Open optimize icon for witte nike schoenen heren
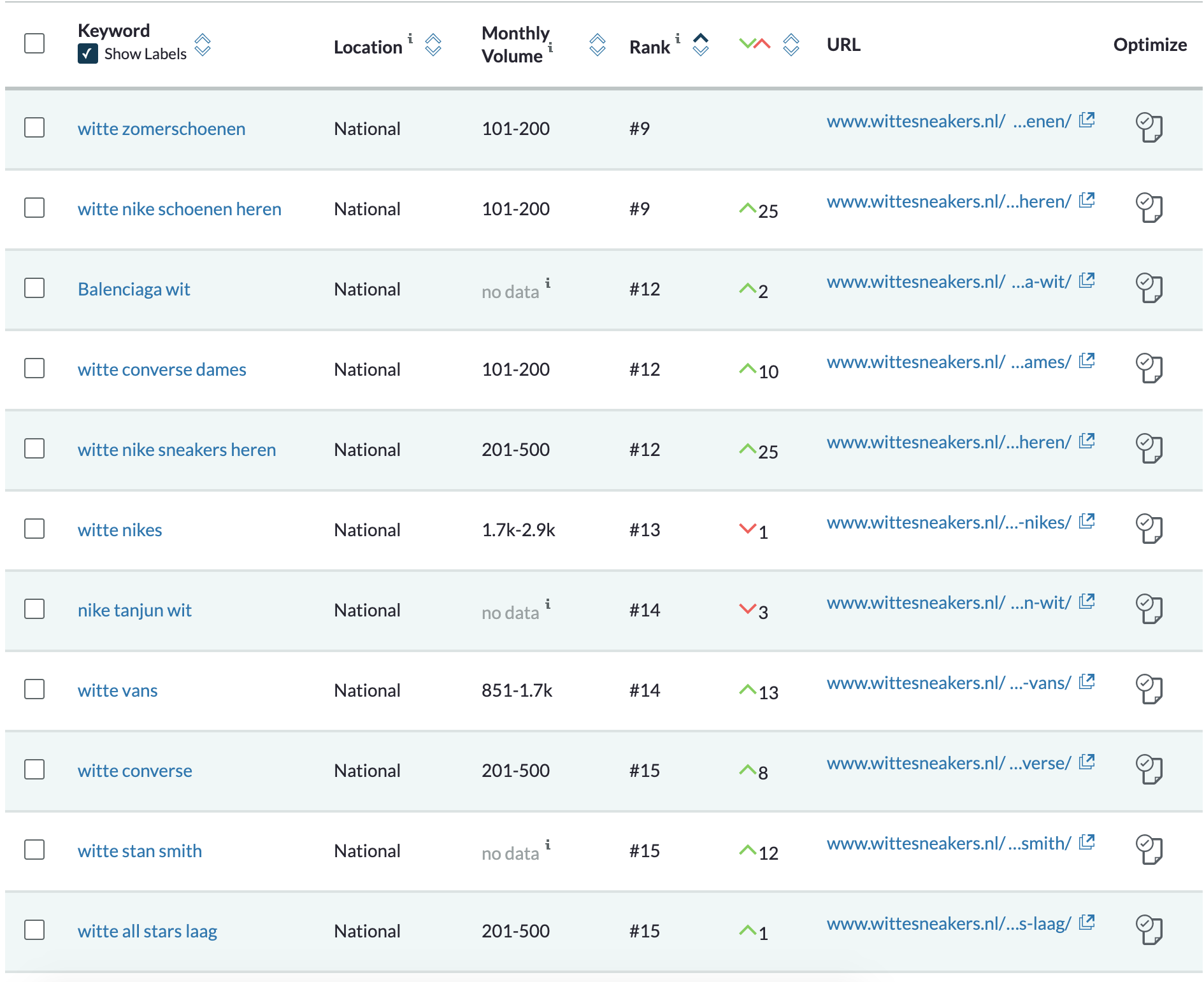This screenshot has width=1204, height=982. pyautogui.click(x=1149, y=208)
